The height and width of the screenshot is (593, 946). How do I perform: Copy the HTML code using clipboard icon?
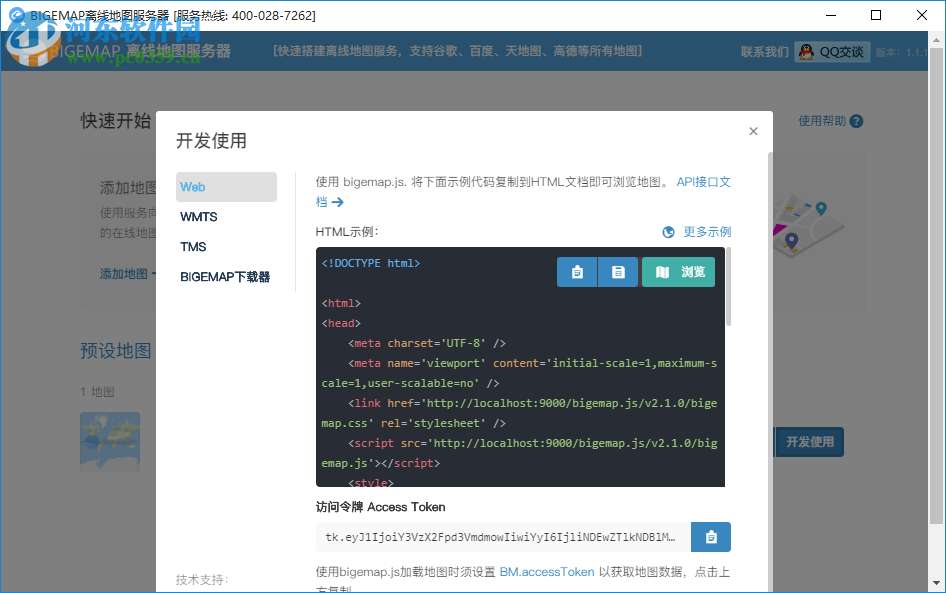[x=577, y=271]
